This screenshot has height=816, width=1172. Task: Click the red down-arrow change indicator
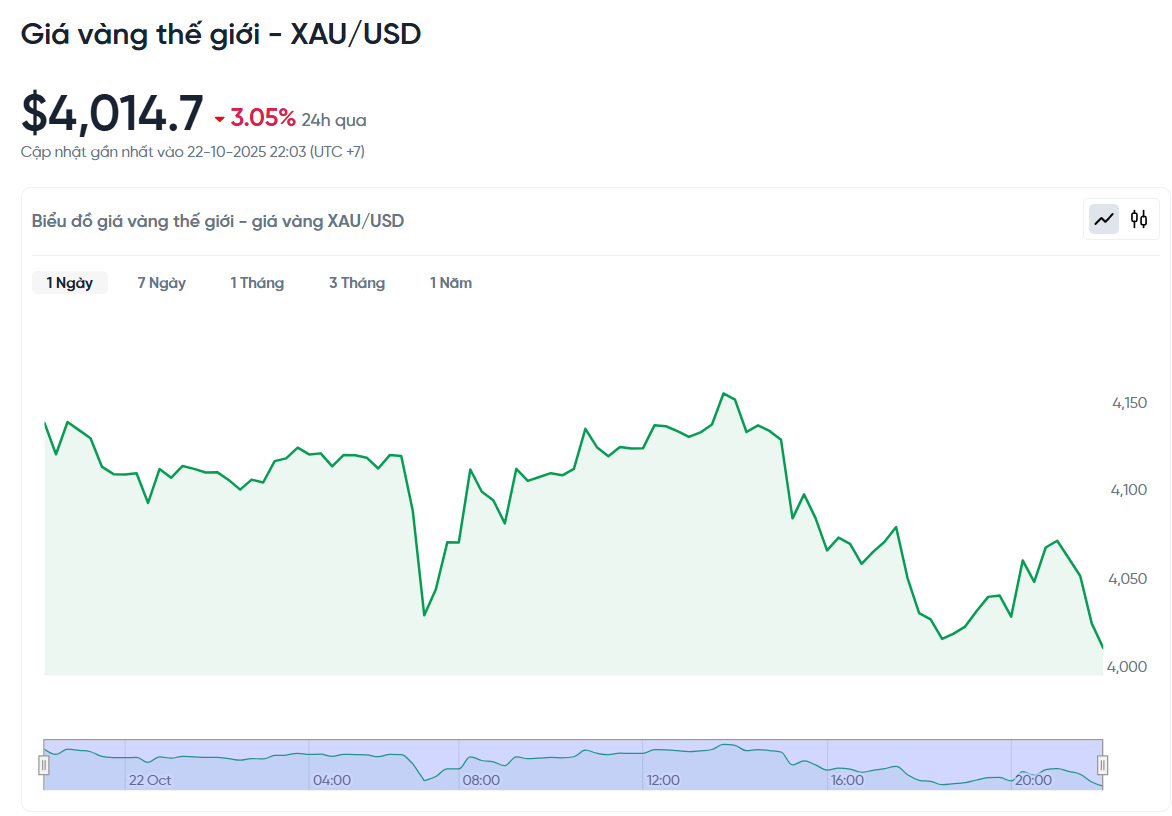(220, 120)
